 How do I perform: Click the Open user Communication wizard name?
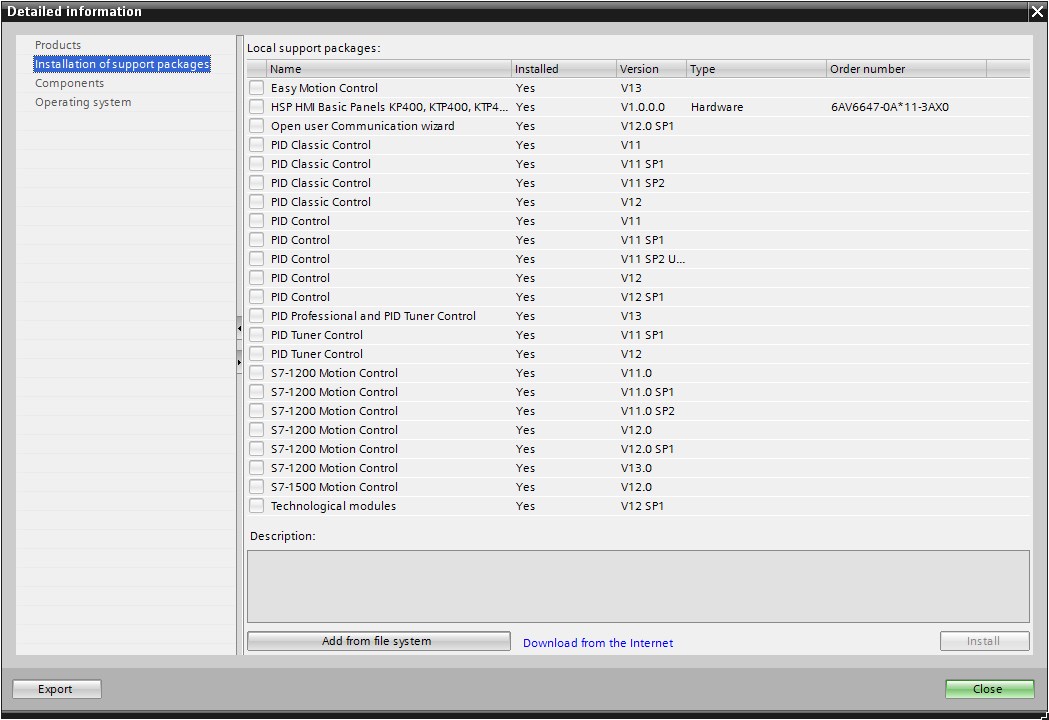click(362, 126)
